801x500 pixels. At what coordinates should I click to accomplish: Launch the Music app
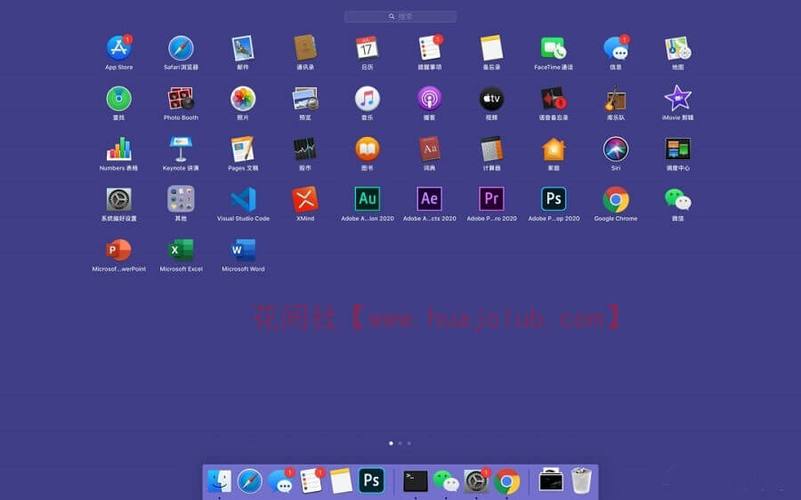pos(367,99)
